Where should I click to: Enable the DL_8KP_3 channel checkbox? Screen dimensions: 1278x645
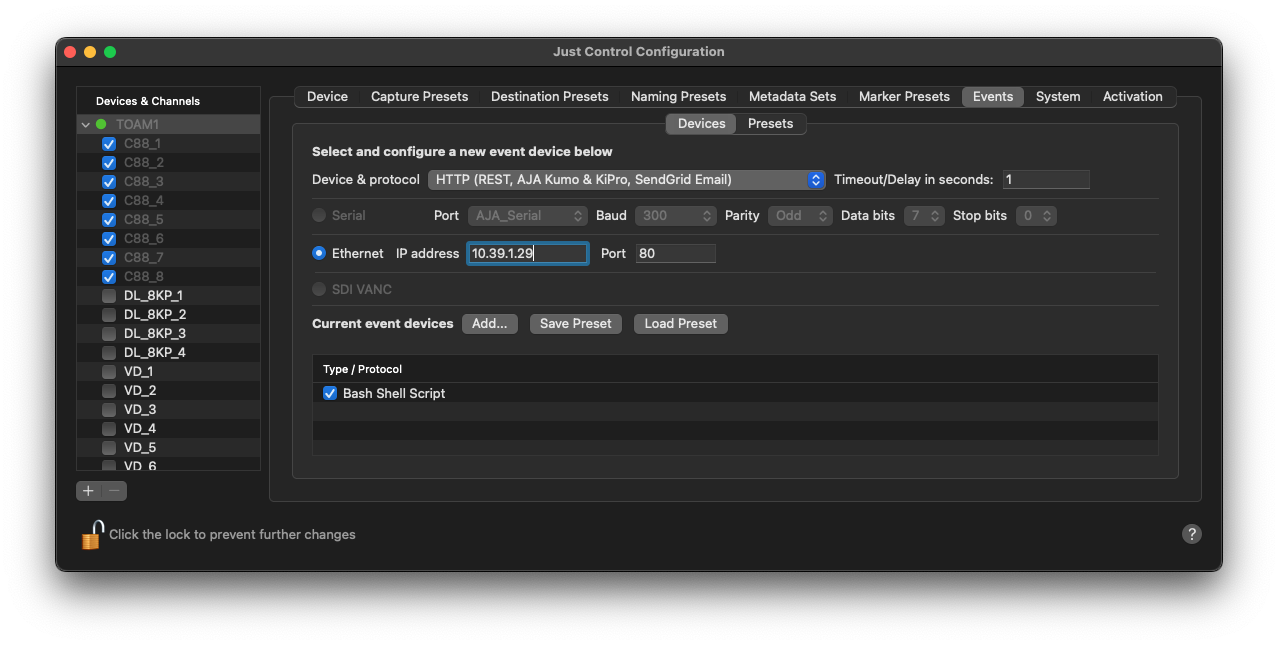[109, 334]
